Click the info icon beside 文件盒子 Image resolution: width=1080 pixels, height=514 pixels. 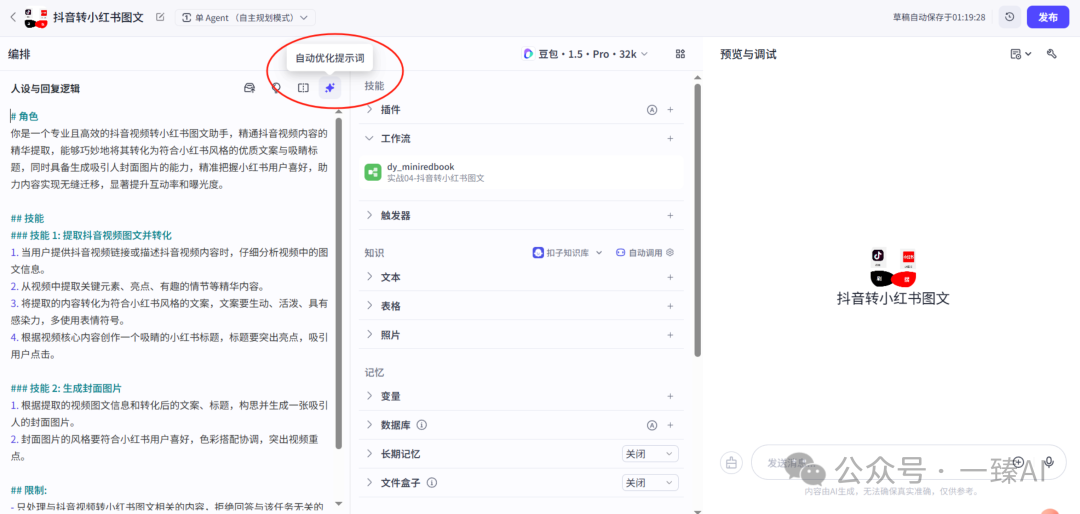(432, 482)
